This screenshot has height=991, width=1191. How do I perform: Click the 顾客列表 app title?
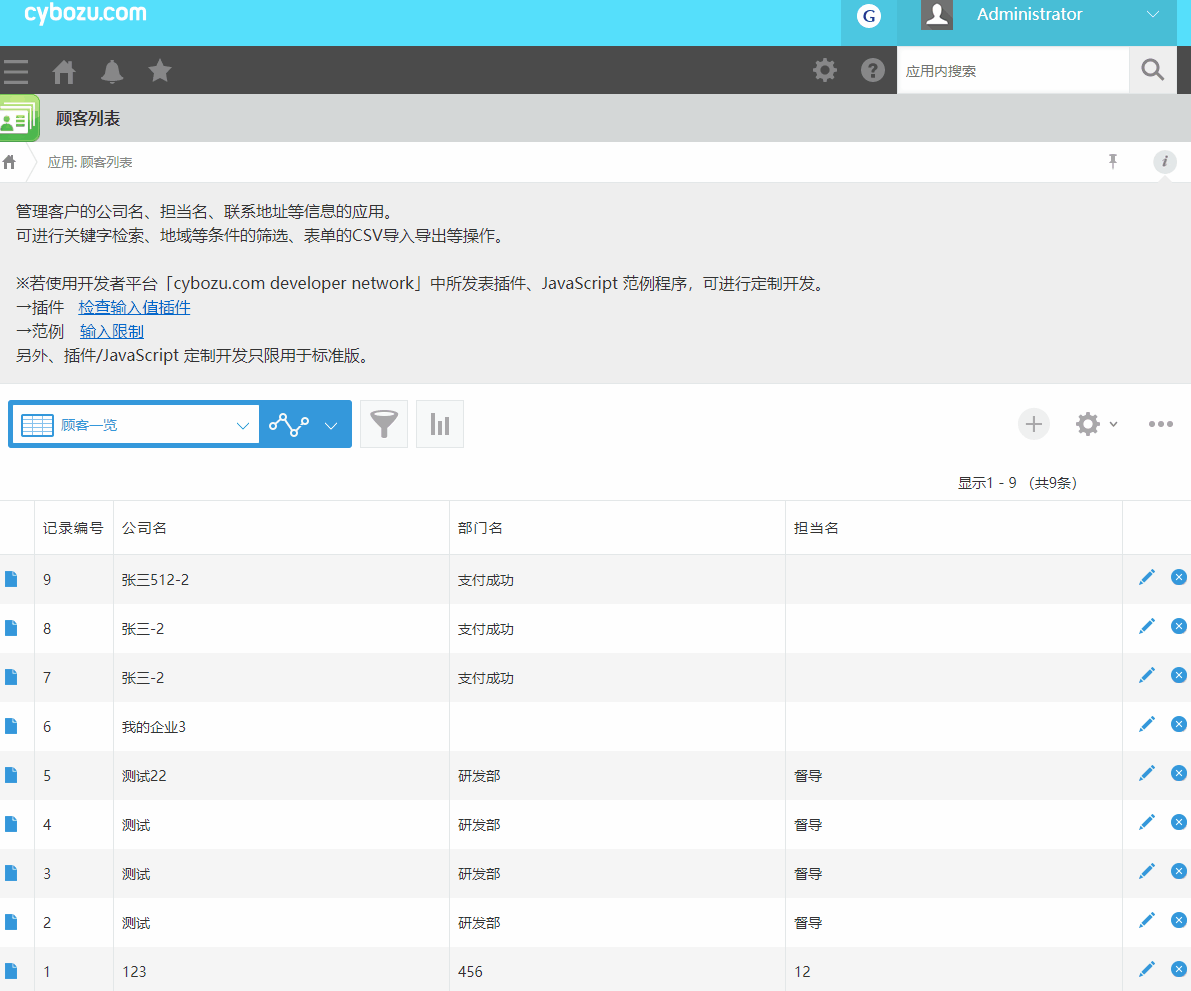[x=88, y=118]
